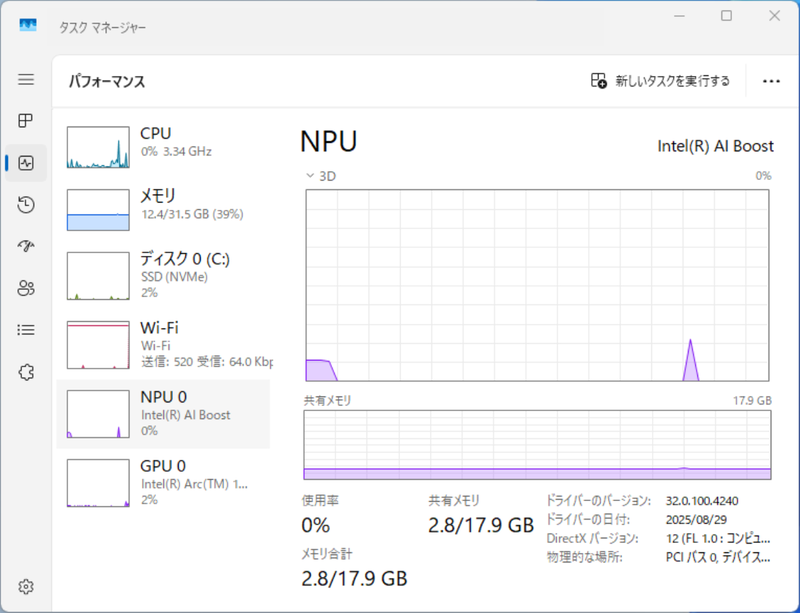This screenshot has height=613, width=800.
Task: Click the NPU 0 thumbnail graph
Action: click(98, 413)
